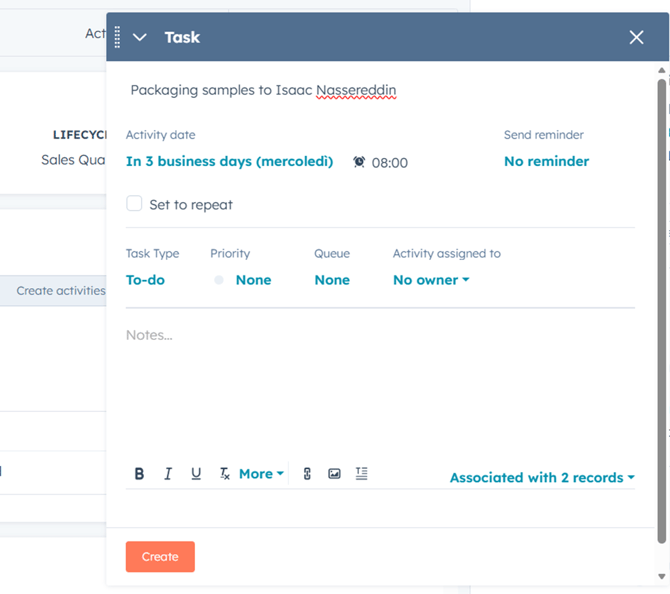The width and height of the screenshot is (670, 594).
Task: Click into the Notes text area
Action: point(380,390)
